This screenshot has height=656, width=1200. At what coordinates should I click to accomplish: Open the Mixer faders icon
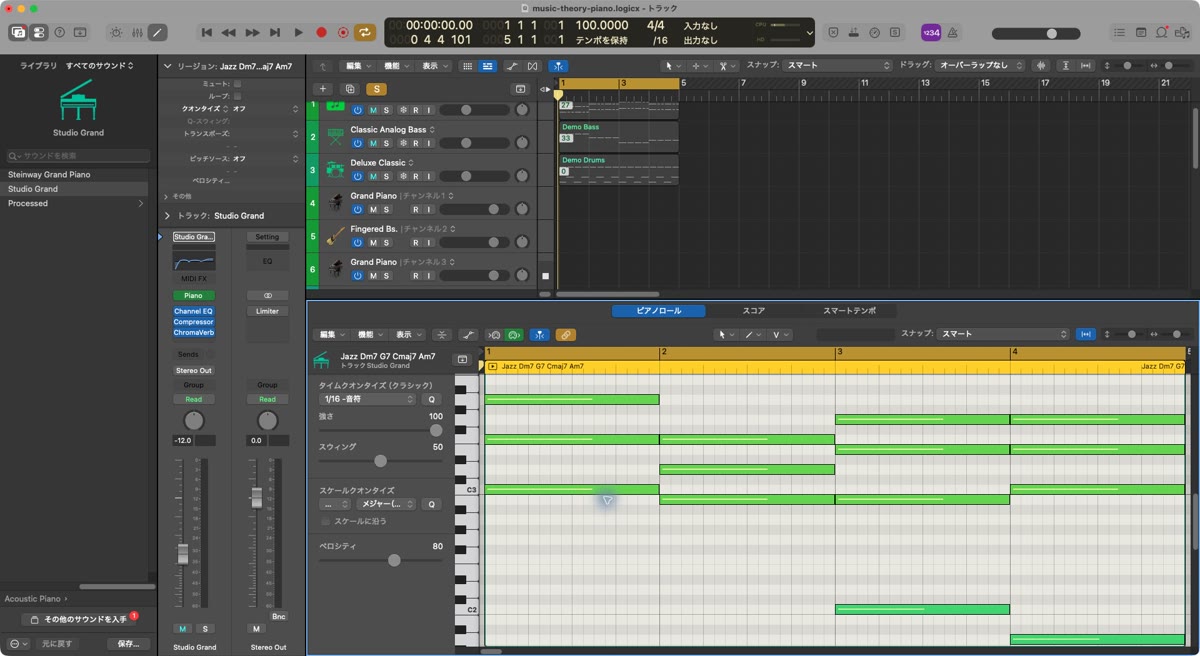tap(137, 32)
